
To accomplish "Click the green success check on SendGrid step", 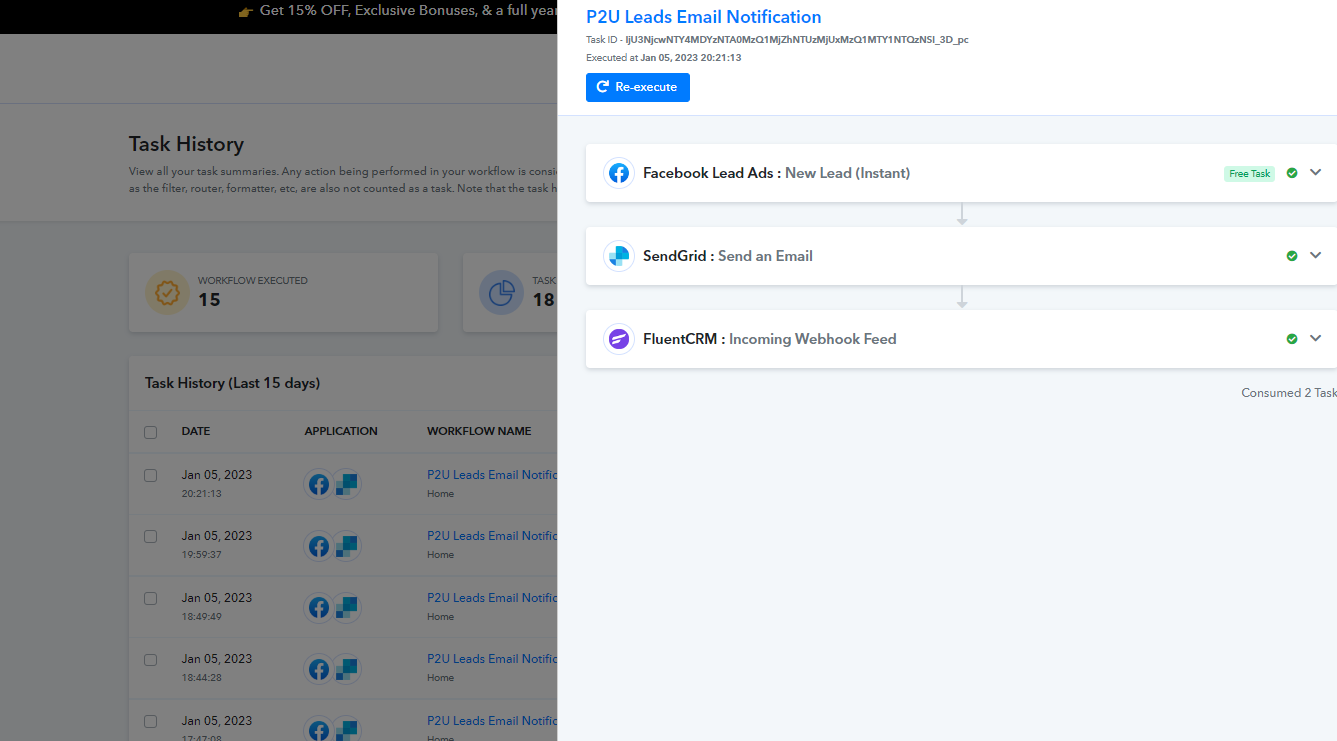I will tap(1292, 256).
